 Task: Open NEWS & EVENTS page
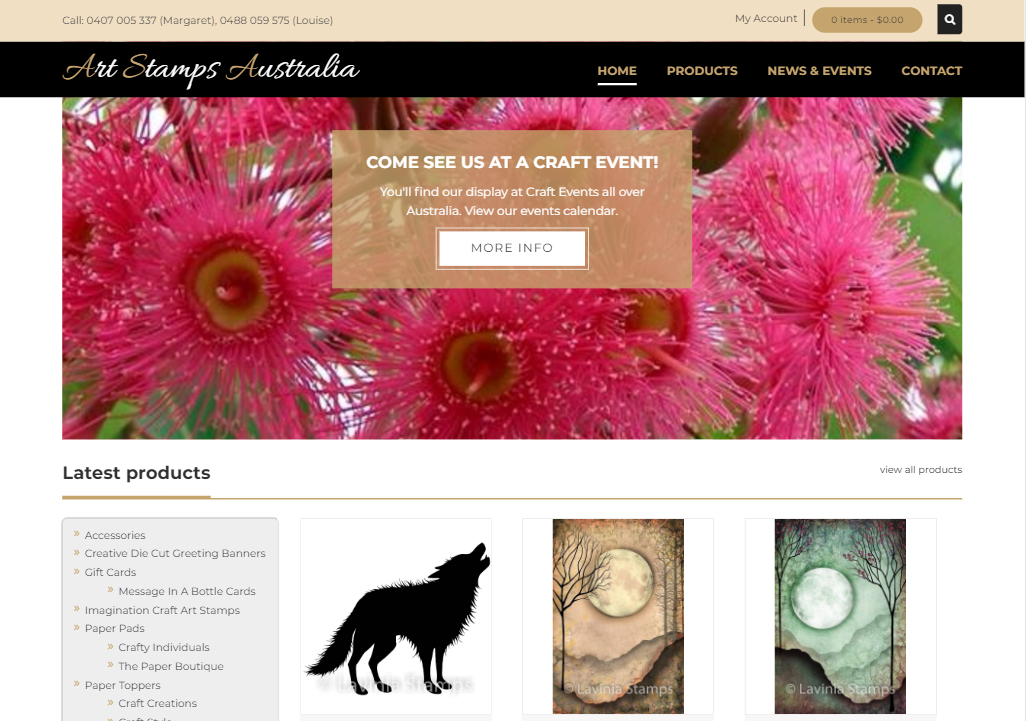tap(819, 71)
